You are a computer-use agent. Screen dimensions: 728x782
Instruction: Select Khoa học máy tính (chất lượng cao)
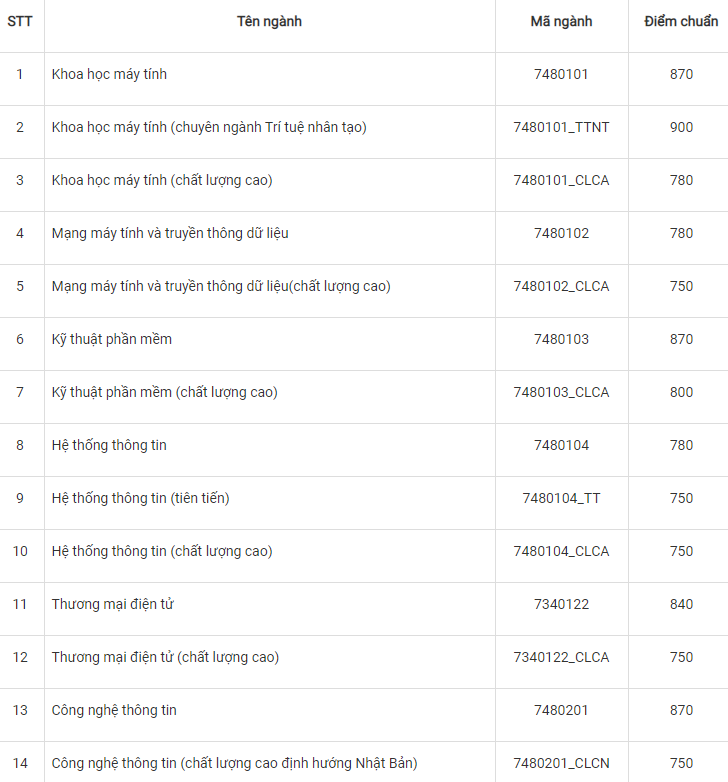pos(162,181)
